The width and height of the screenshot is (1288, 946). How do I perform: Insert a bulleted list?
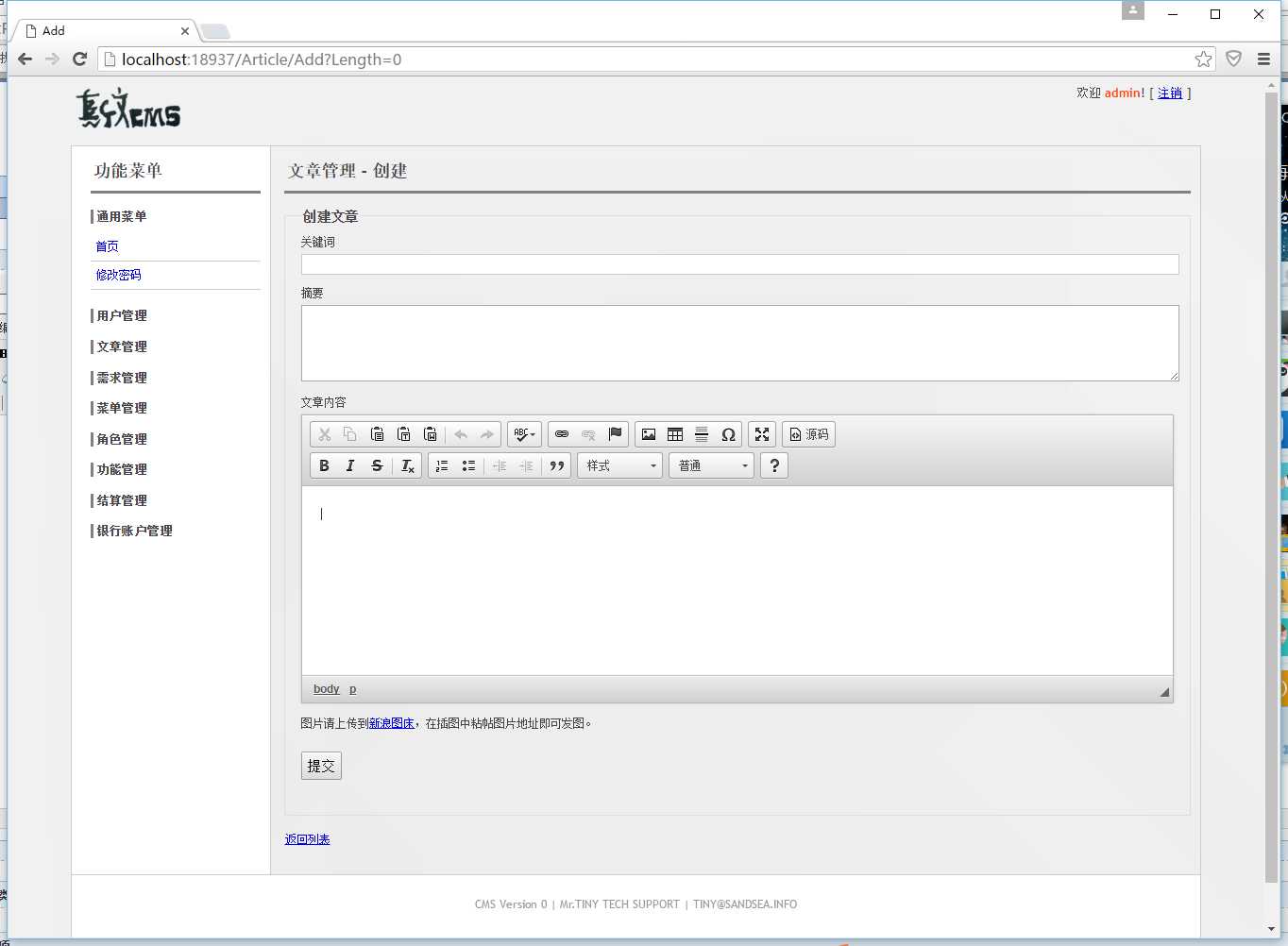click(x=468, y=465)
